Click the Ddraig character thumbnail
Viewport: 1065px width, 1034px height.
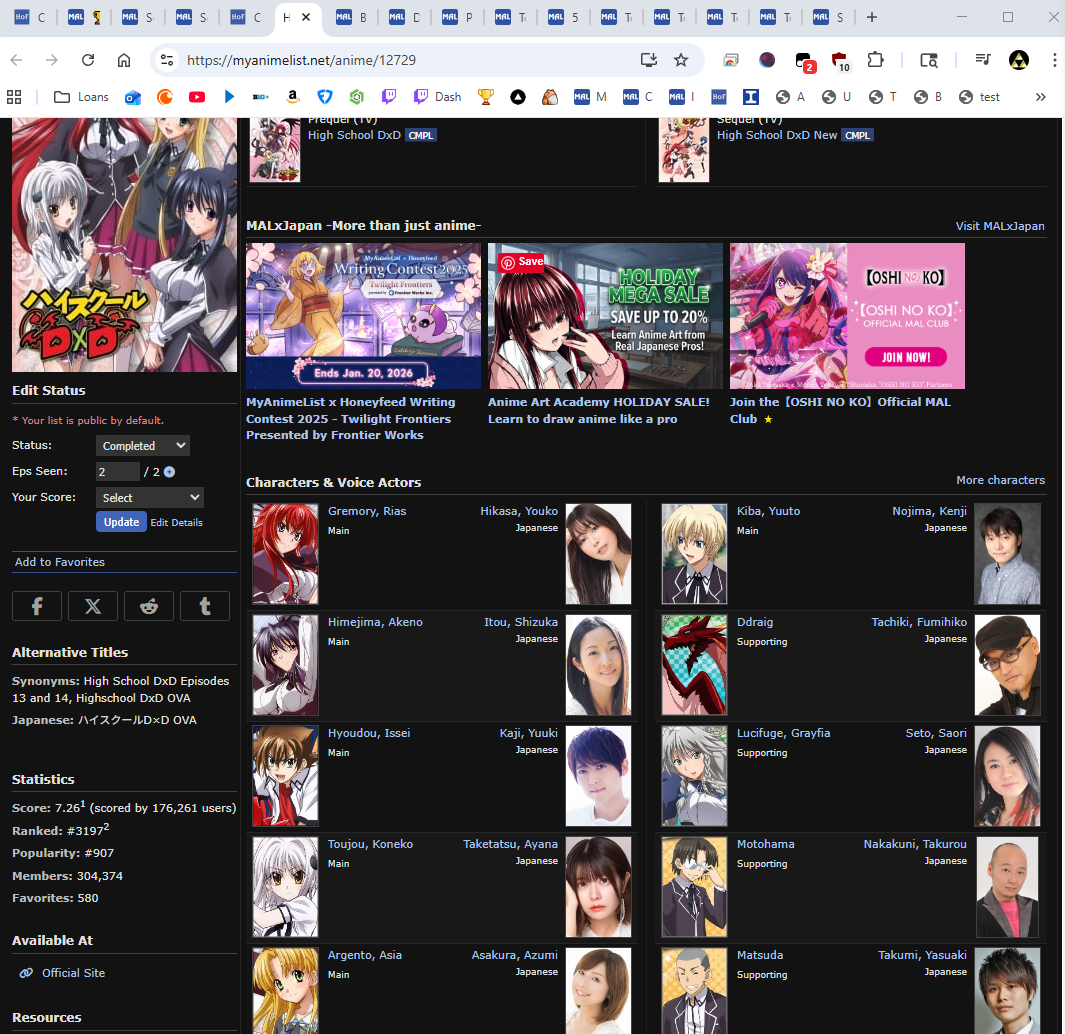click(x=694, y=665)
